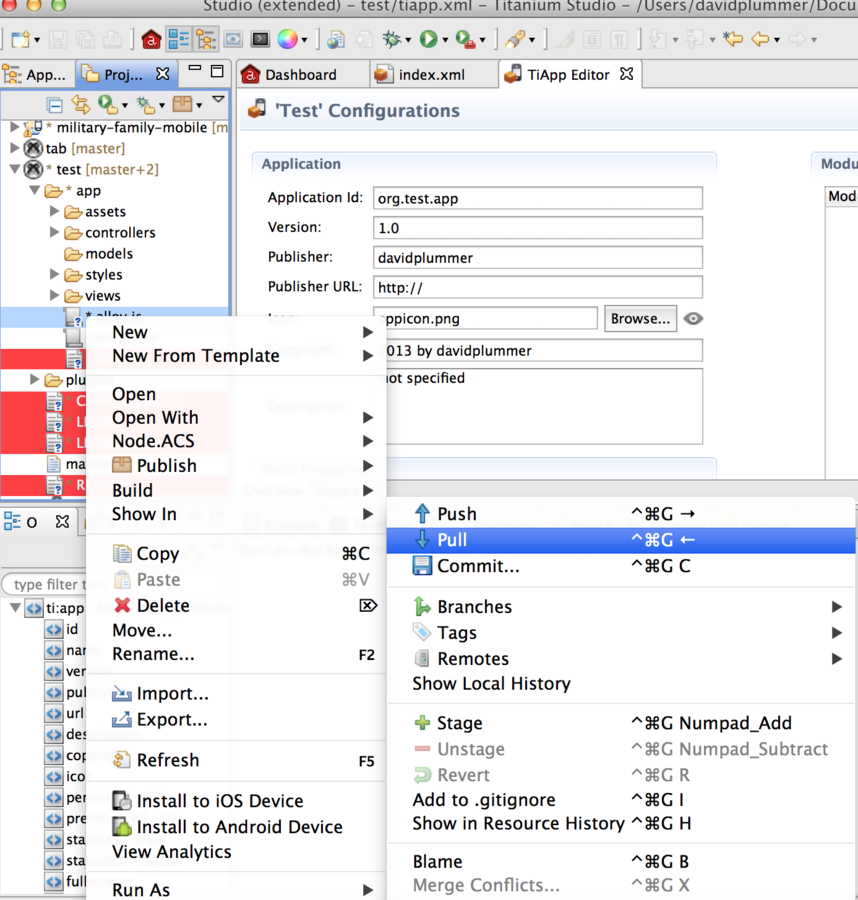Image resolution: width=858 pixels, height=900 pixels.
Task: Click the New file wizard toolbar icon
Action: [x=20, y=40]
